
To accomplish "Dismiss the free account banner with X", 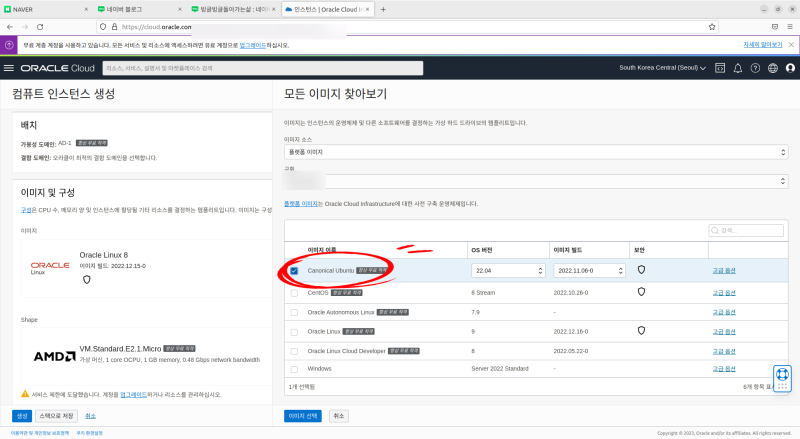I will (x=791, y=45).
